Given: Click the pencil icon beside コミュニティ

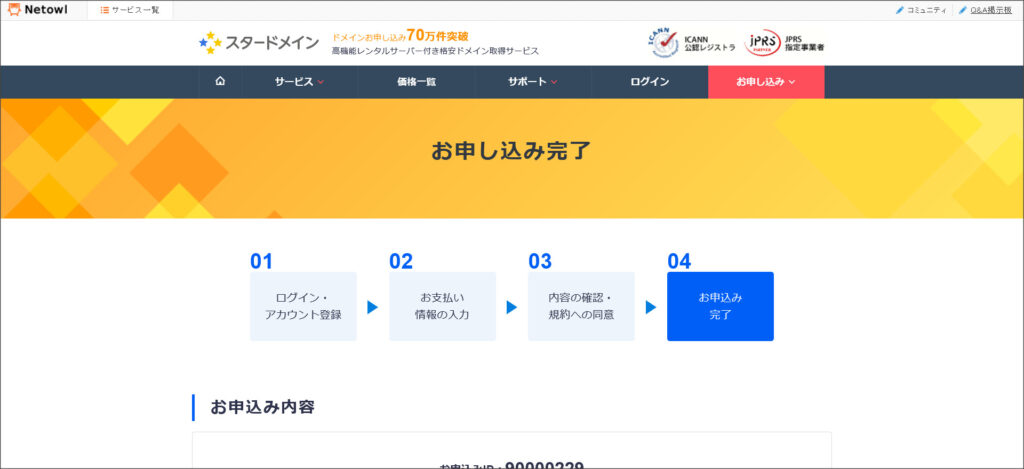Looking at the screenshot, I should coord(899,10).
